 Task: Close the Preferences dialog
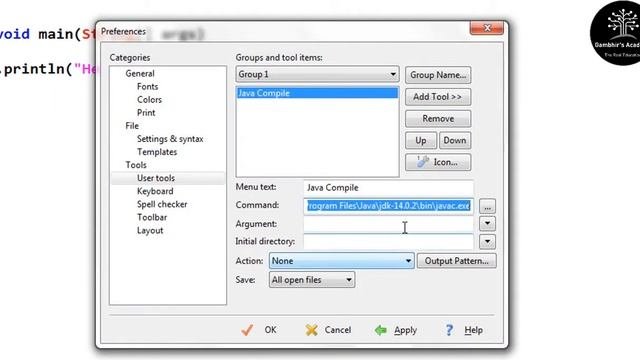coord(487,28)
